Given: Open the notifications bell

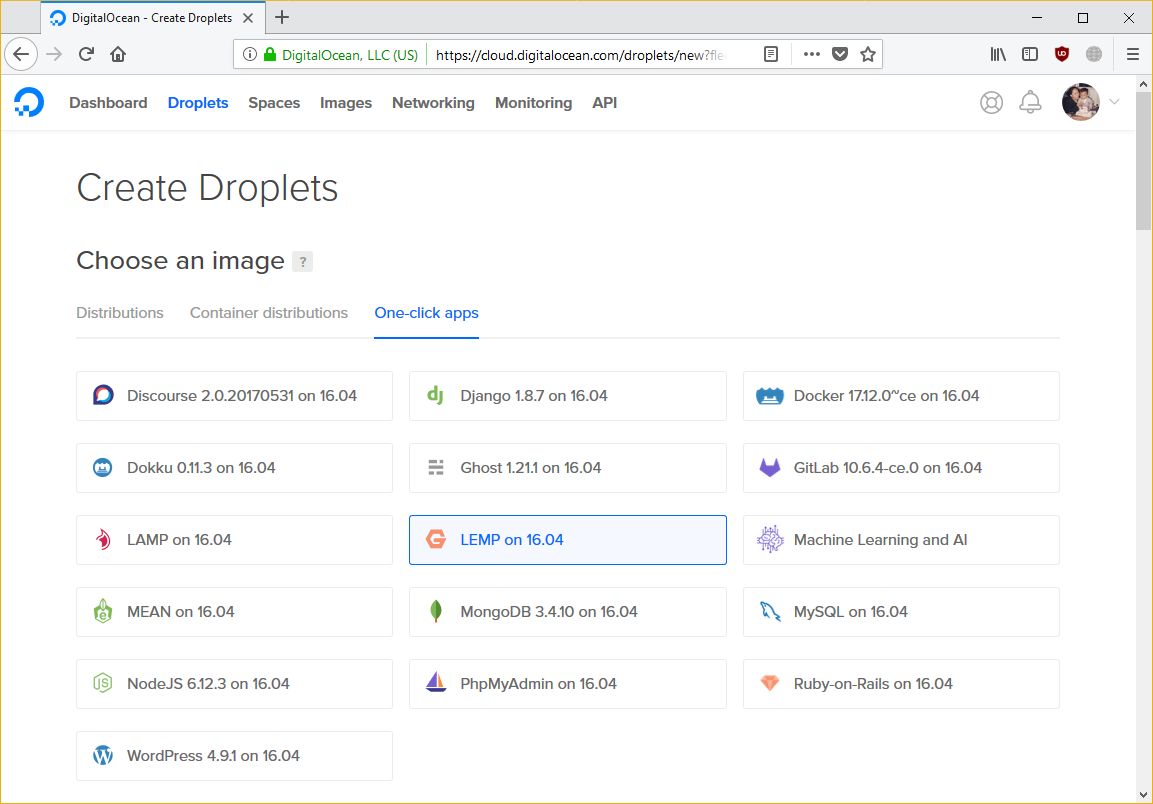Looking at the screenshot, I should pyautogui.click(x=1030, y=102).
